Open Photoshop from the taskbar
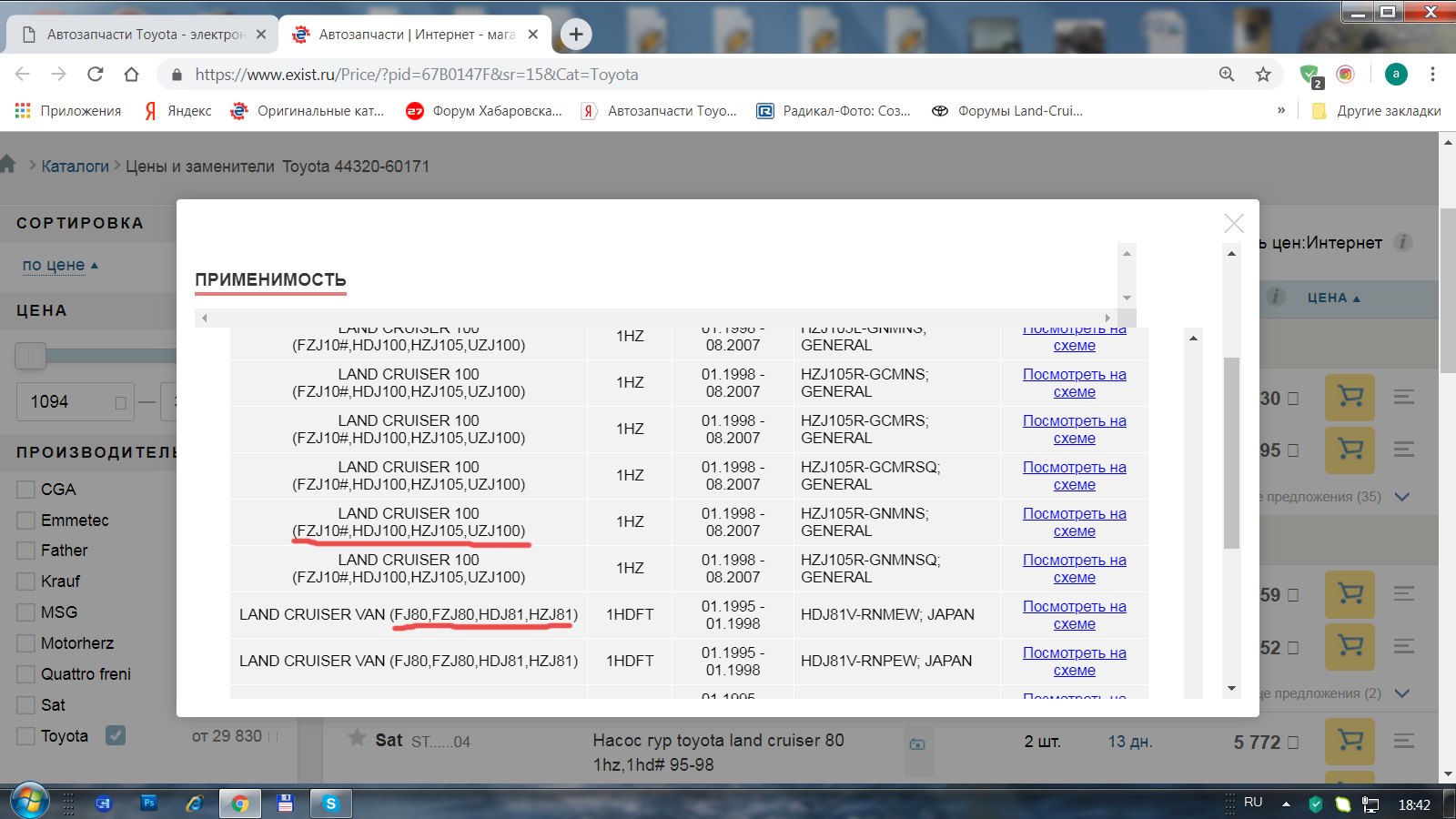Image resolution: width=1456 pixels, height=819 pixels. tap(148, 804)
